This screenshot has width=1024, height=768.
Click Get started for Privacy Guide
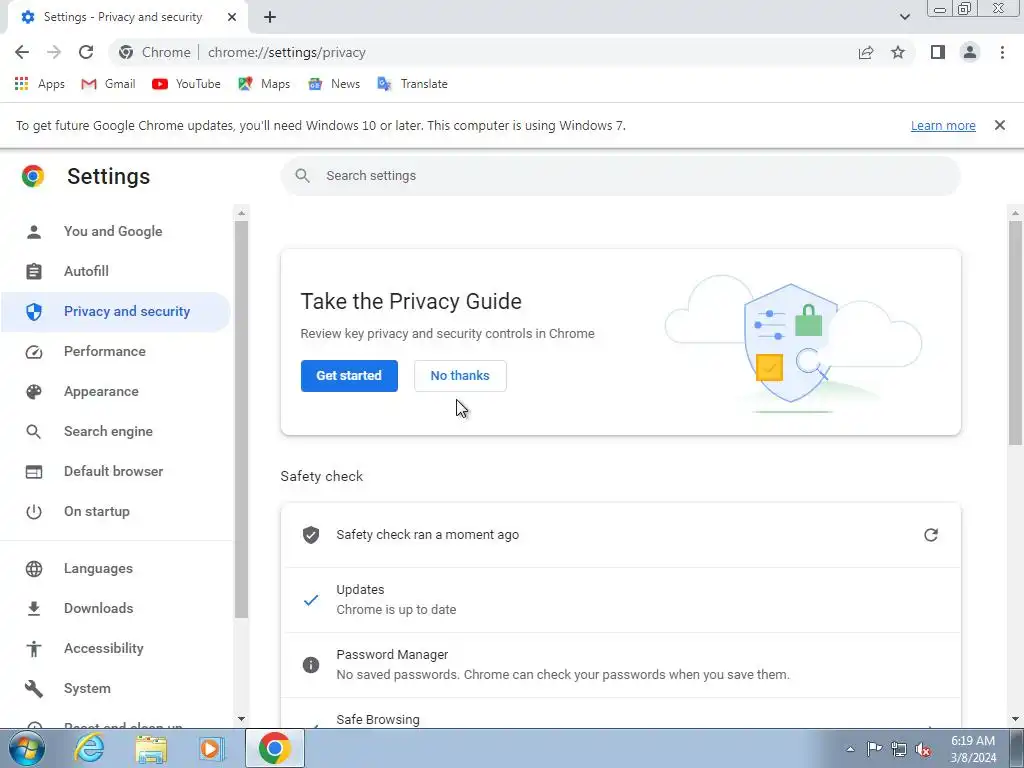[x=349, y=376]
